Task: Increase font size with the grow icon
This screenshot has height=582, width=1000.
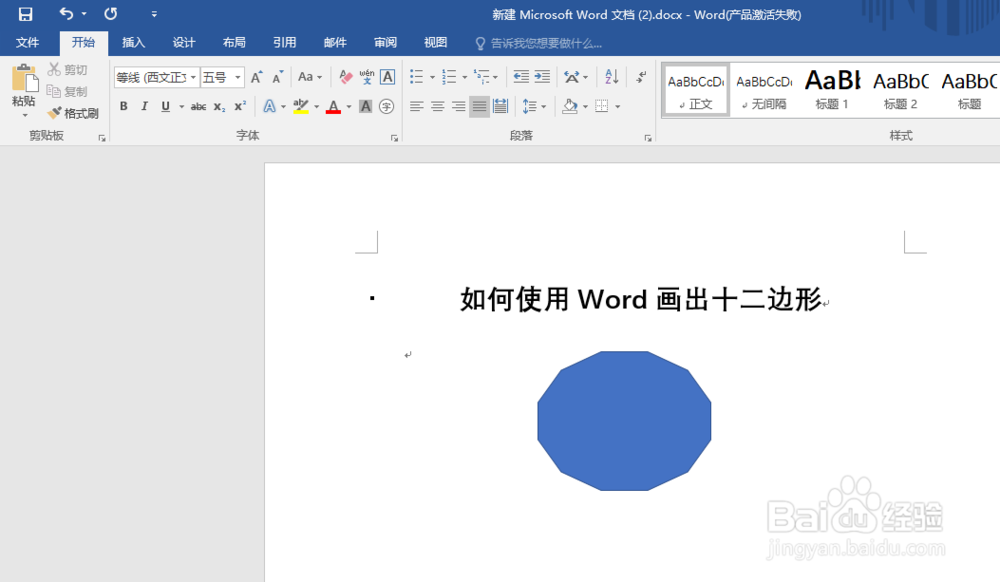Action: point(256,77)
